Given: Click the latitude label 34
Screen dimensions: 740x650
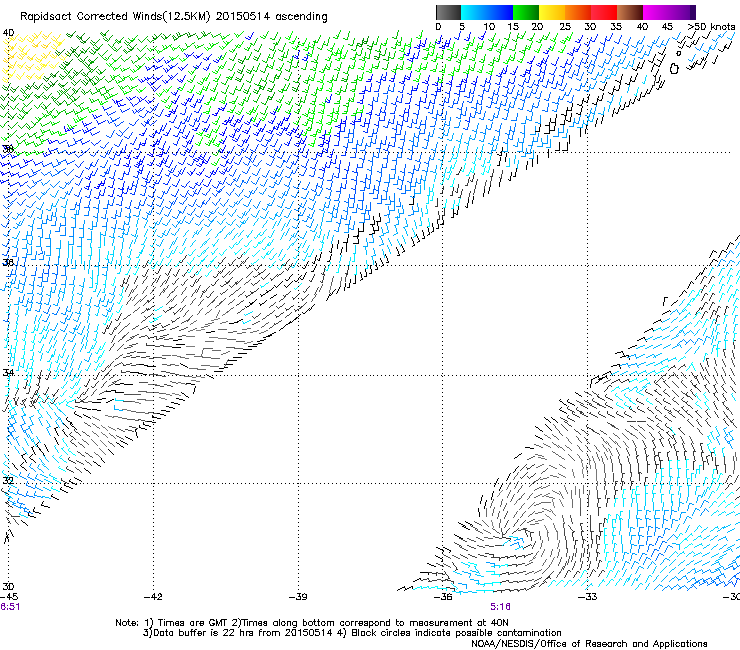Looking at the screenshot, I should tap(8, 372).
